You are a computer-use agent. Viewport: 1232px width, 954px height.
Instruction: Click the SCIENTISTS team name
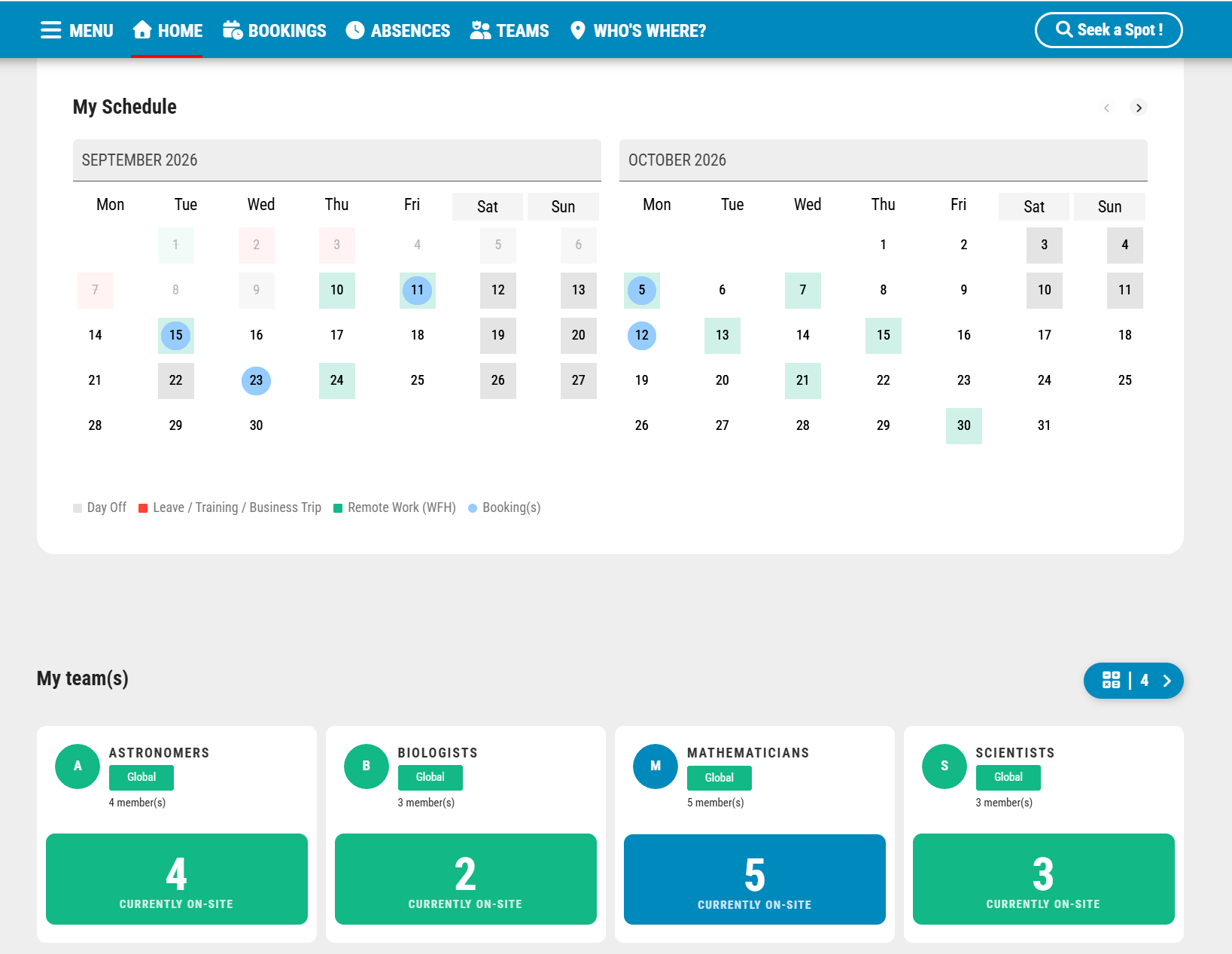[x=1015, y=753]
